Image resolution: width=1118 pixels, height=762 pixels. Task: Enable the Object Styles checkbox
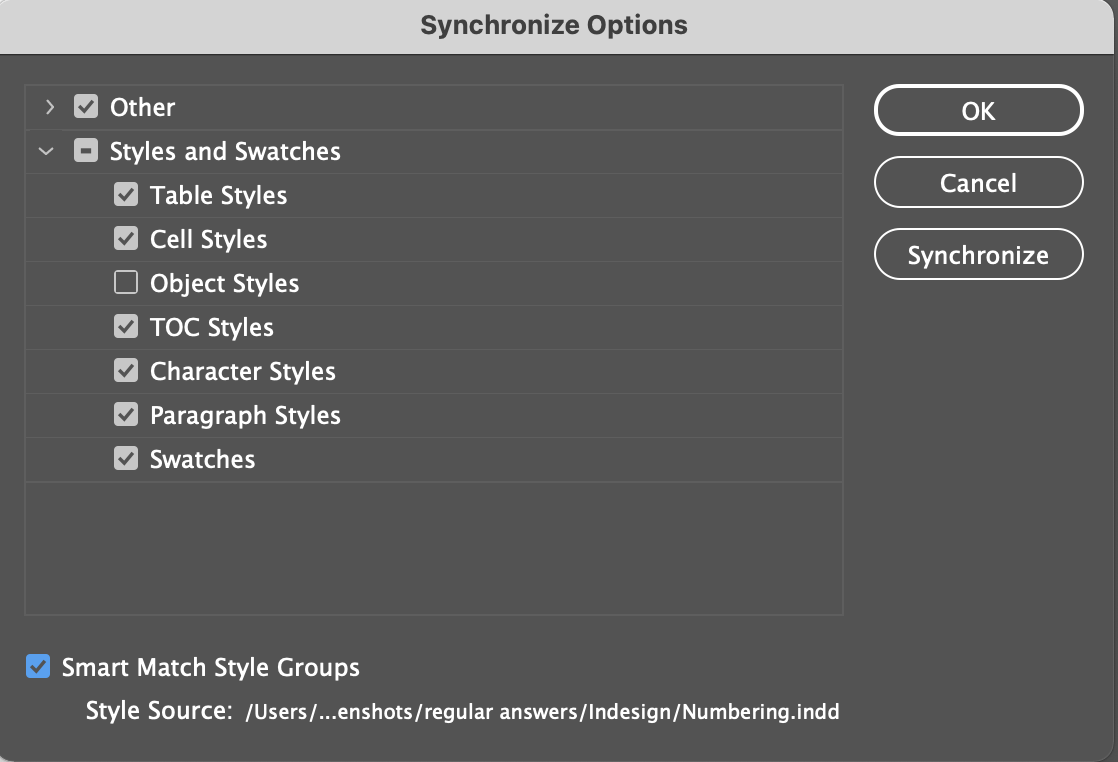[x=125, y=283]
